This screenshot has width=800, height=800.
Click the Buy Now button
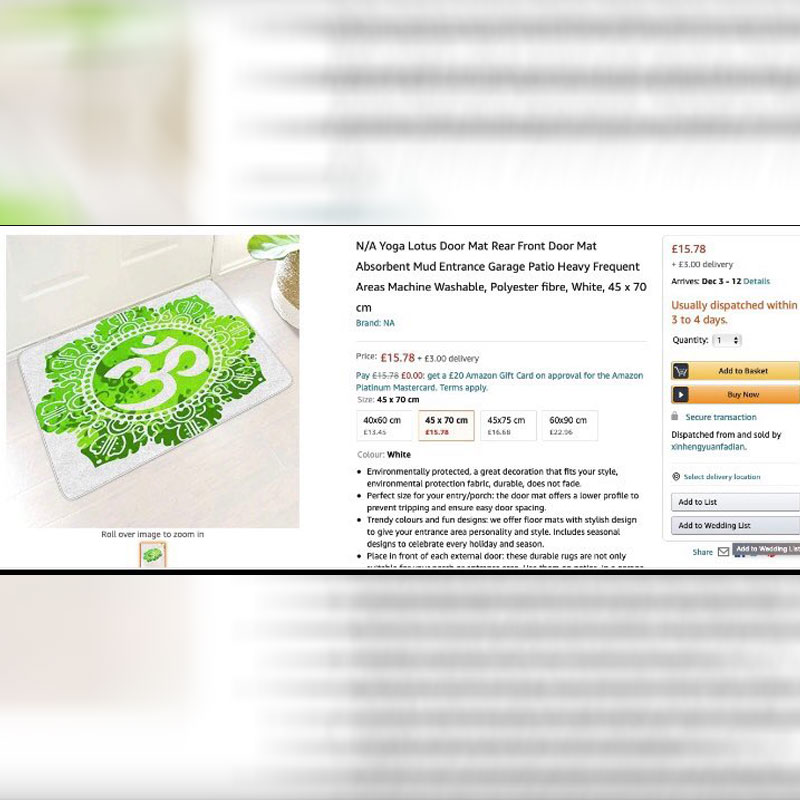pyautogui.click(x=735, y=394)
